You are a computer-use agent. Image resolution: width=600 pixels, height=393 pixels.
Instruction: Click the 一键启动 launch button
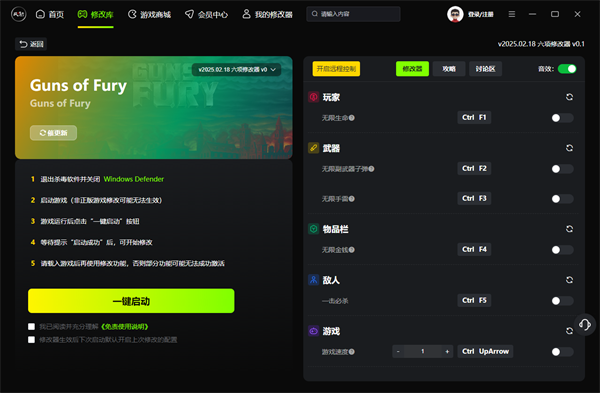tap(131, 301)
